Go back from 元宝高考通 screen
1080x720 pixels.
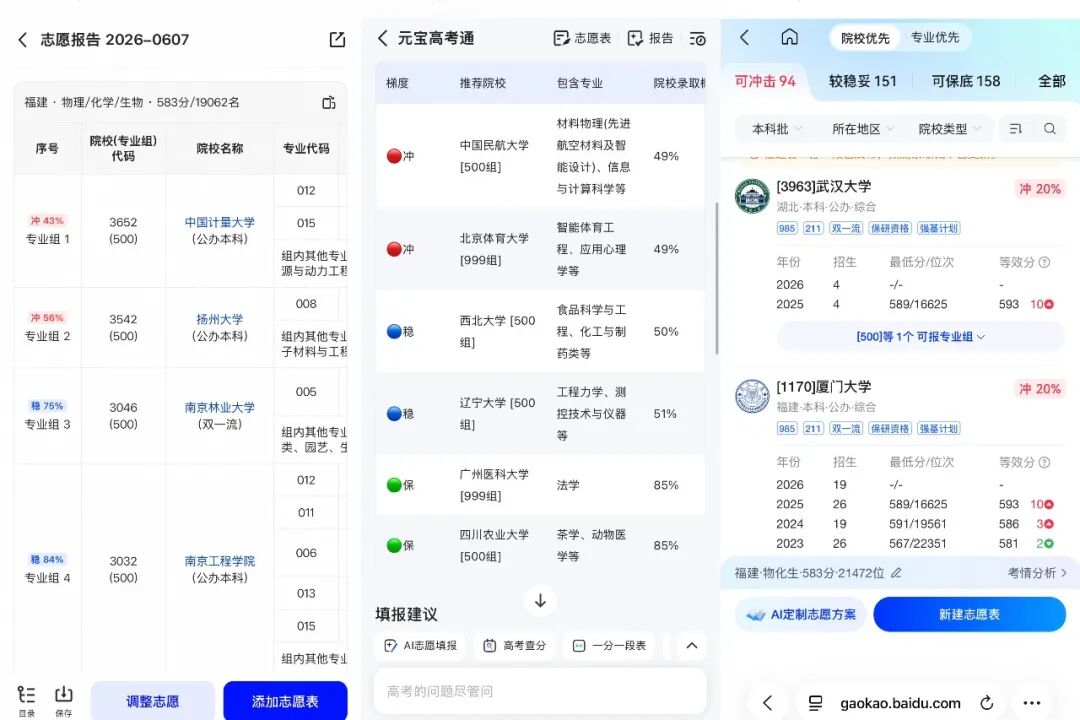[383, 38]
